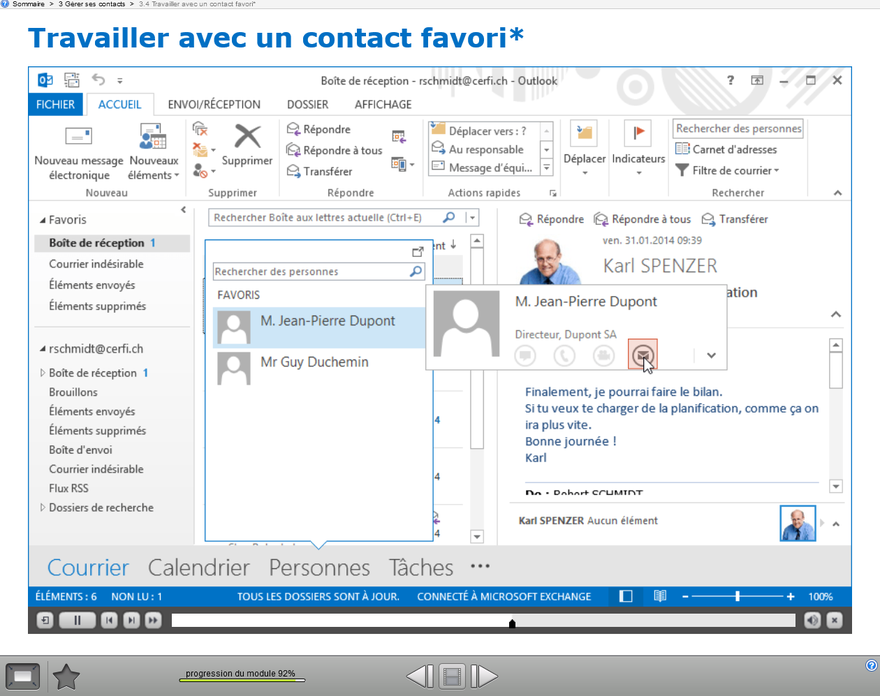The height and width of the screenshot is (696, 880).
Task: Click Transférer in the ribbon's Répondre group
Action: click(x=319, y=171)
